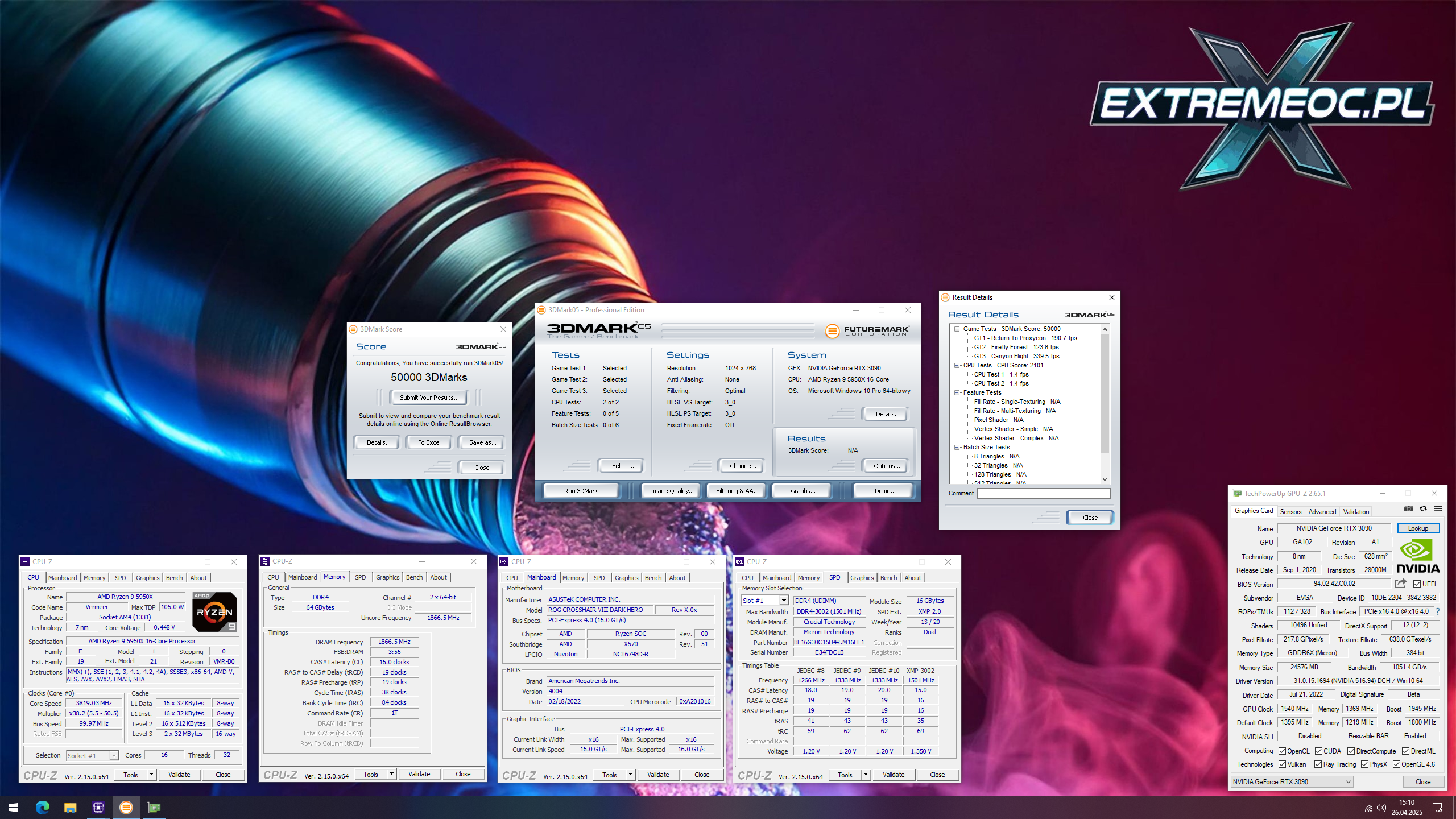Viewport: 1456px width, 819px height.
Task: Click the Result Details scrollbar up arrow
Action: point(1105,329)
